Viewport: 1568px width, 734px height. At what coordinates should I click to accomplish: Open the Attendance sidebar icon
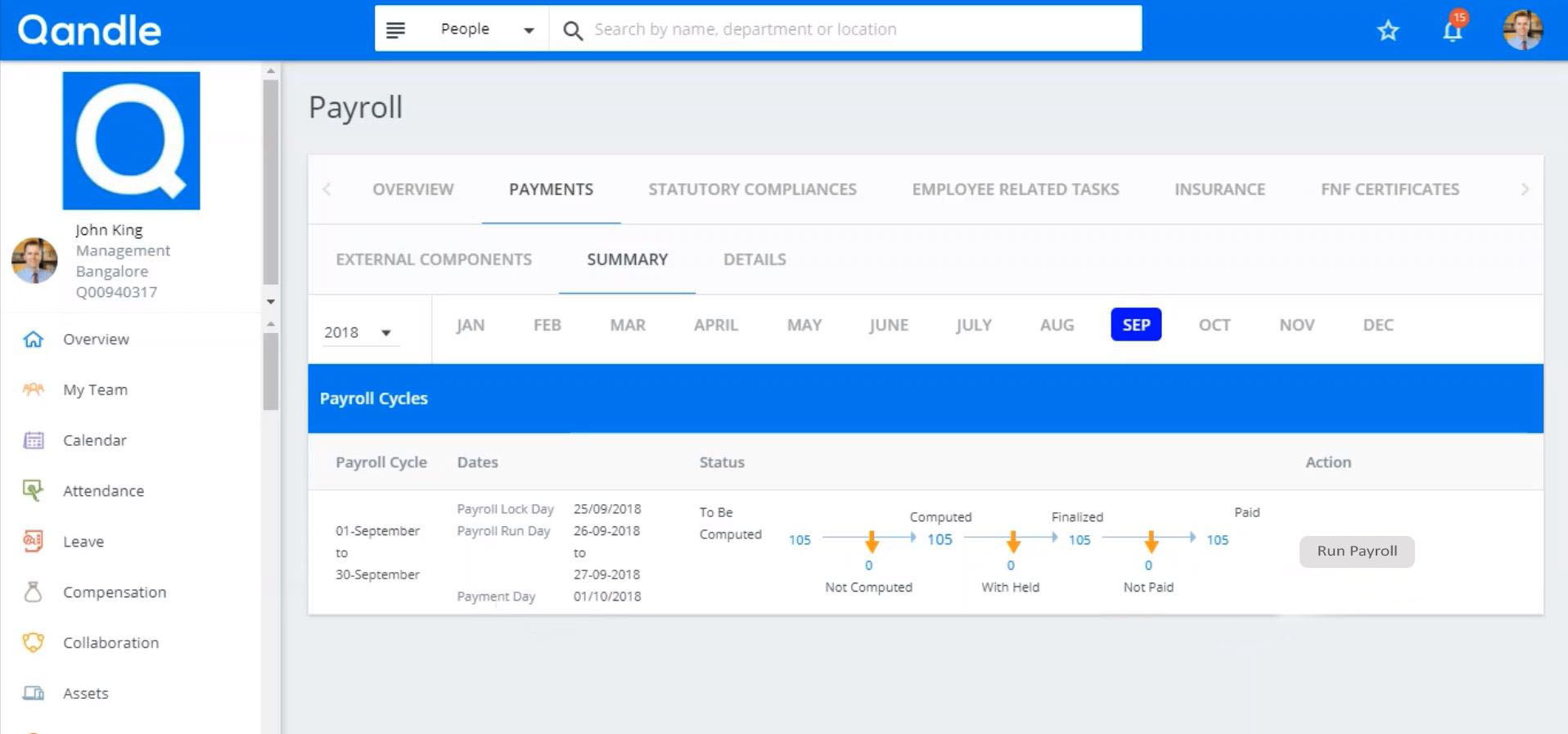(x=33, y=491)
